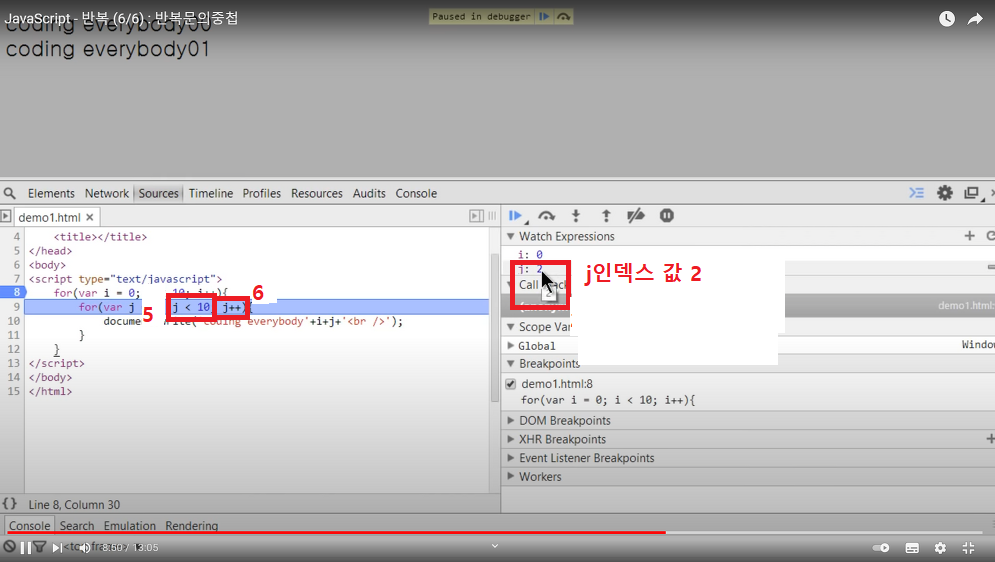
Task: Expand the Global scope tree item
Action: pyautogui.click(x=511, y=345)
